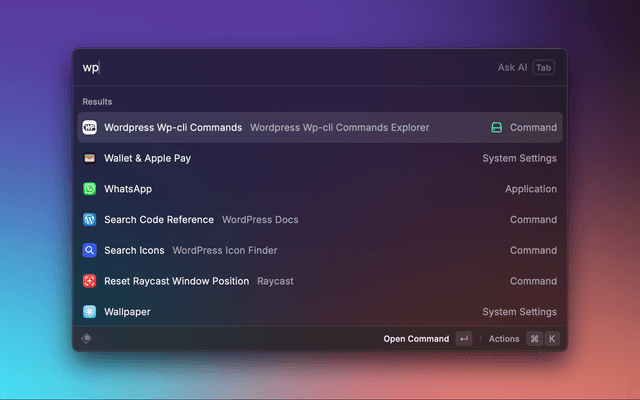Click the Tab key hint badge
Viewport: 640px width, 400px height.
(x=543, y=68)
